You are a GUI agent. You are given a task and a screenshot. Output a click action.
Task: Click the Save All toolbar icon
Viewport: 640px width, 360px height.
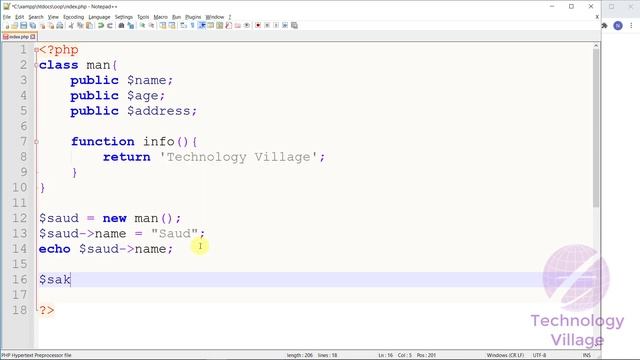coord(33,26)
